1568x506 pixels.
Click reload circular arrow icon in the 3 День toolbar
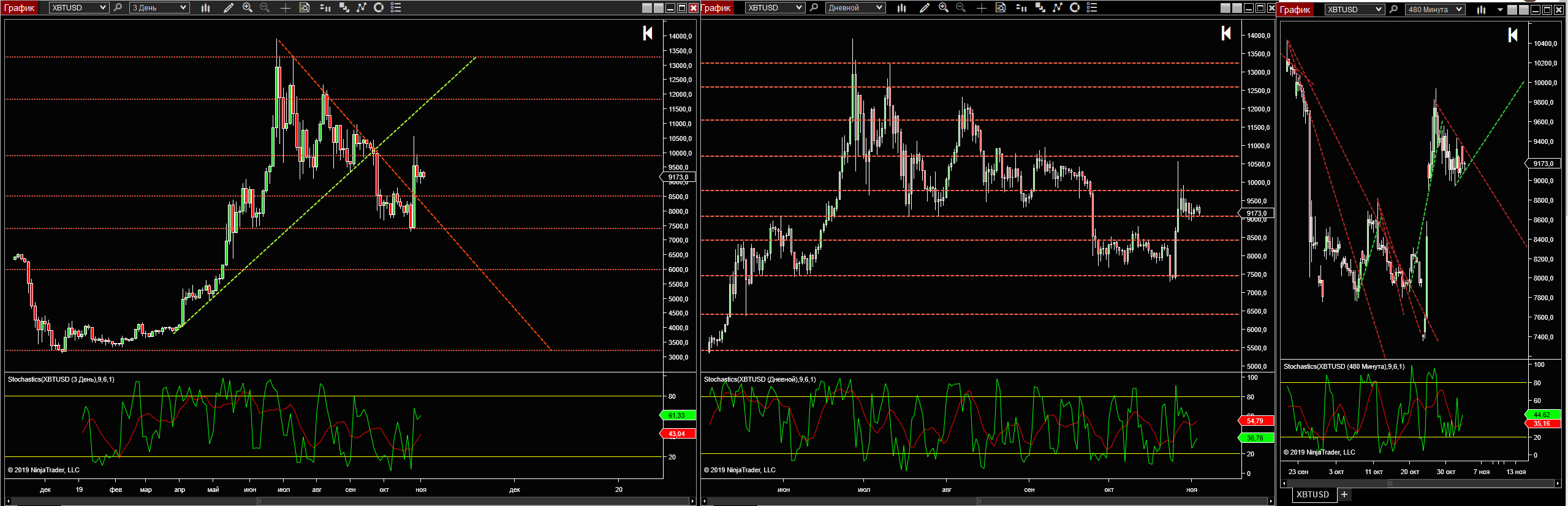pos(379,8)
